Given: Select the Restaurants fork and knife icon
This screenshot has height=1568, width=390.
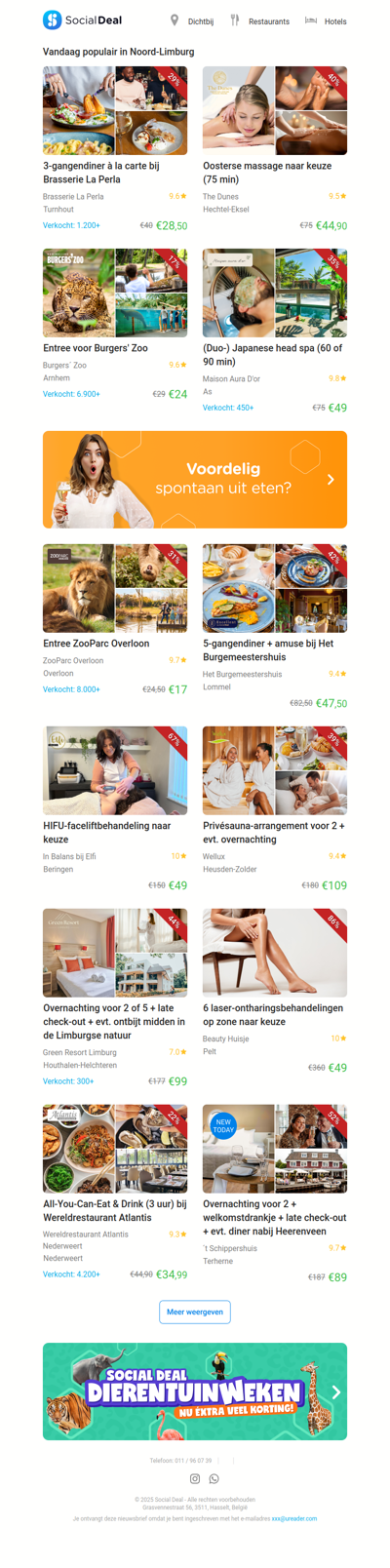Looking at the screenshot, I should (x=235, y=20).
